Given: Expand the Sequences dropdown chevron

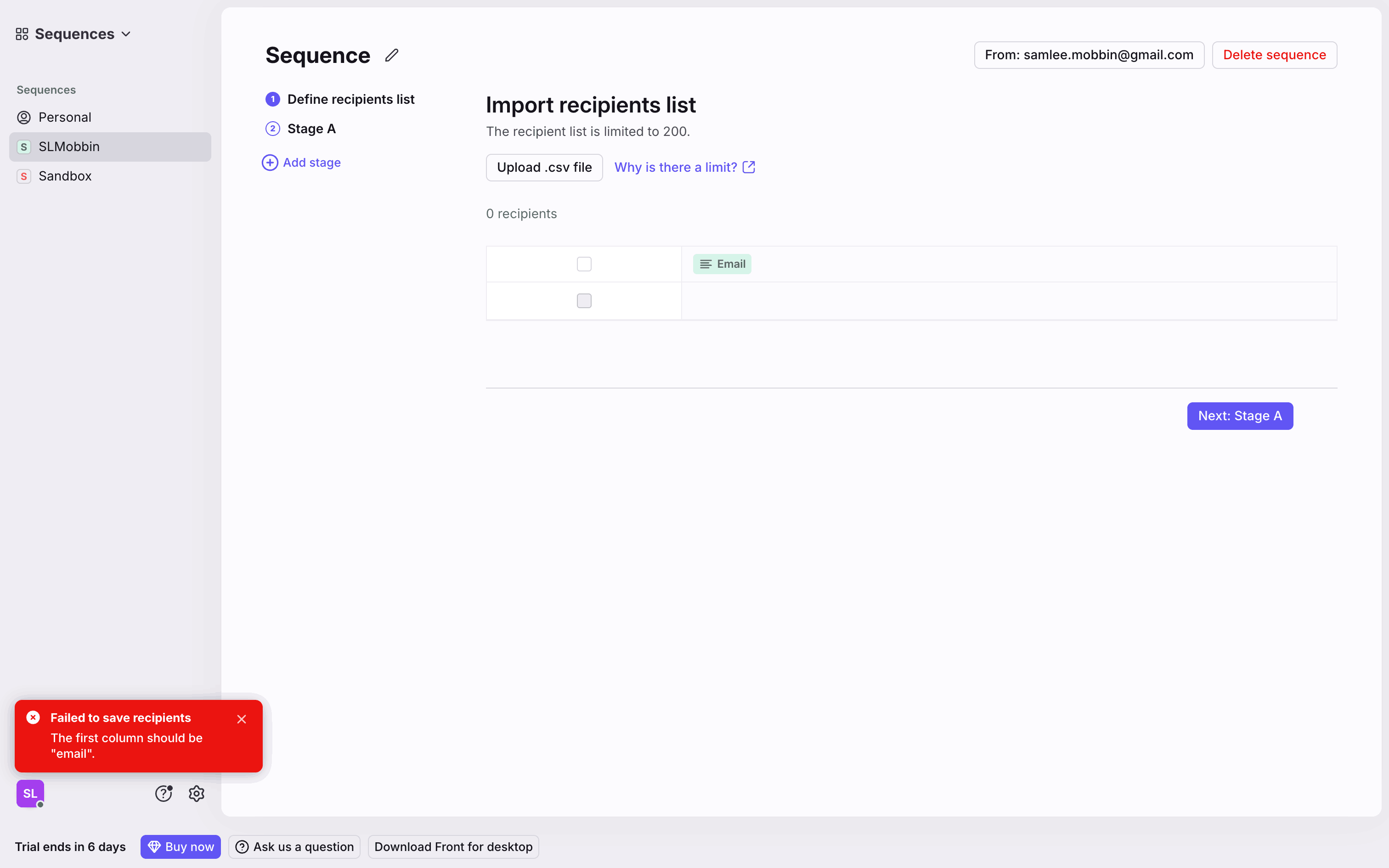Looking at the screenshot, I should click(x=127, y=34).
